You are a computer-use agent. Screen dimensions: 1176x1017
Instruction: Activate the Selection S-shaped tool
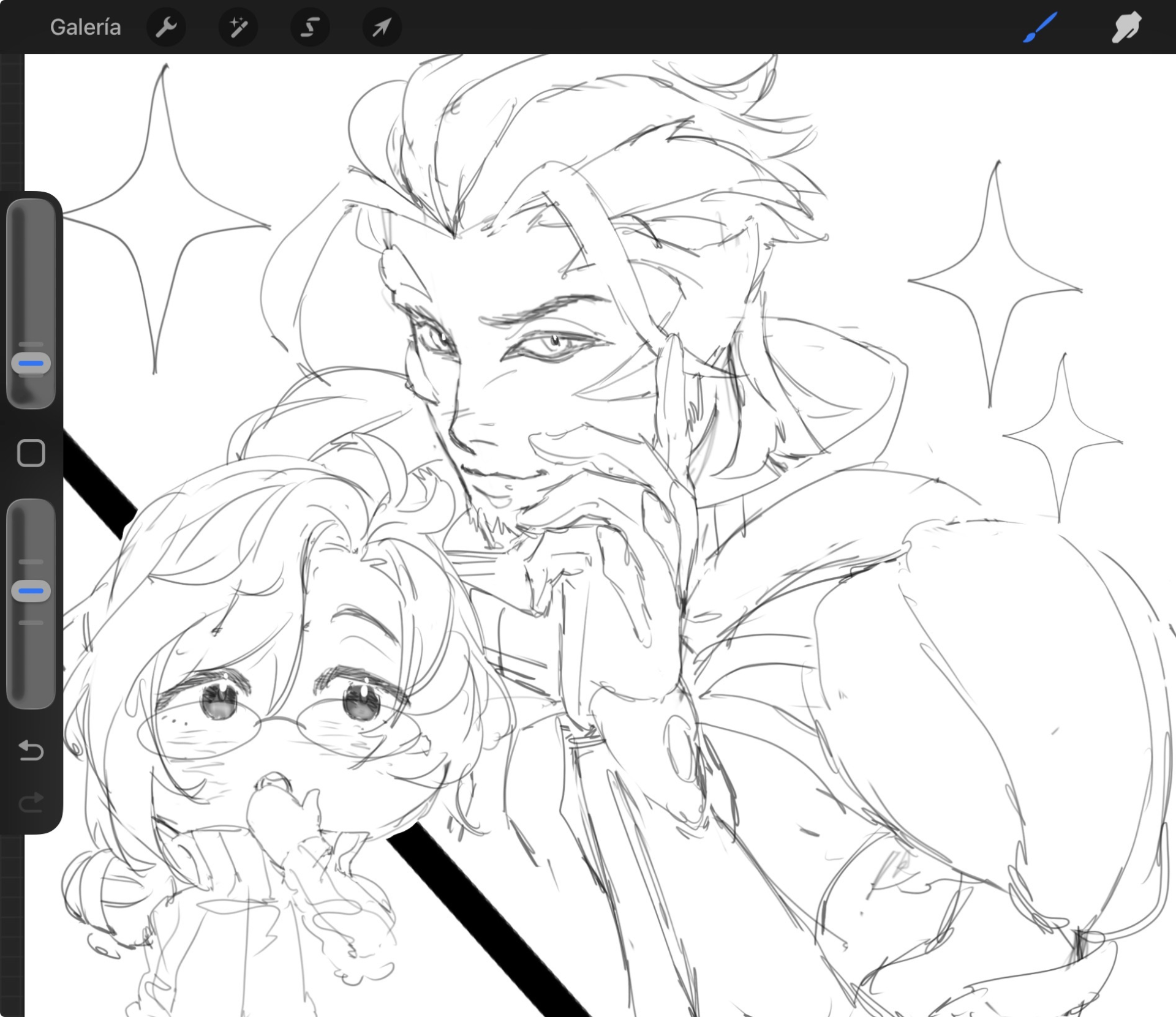310,28
